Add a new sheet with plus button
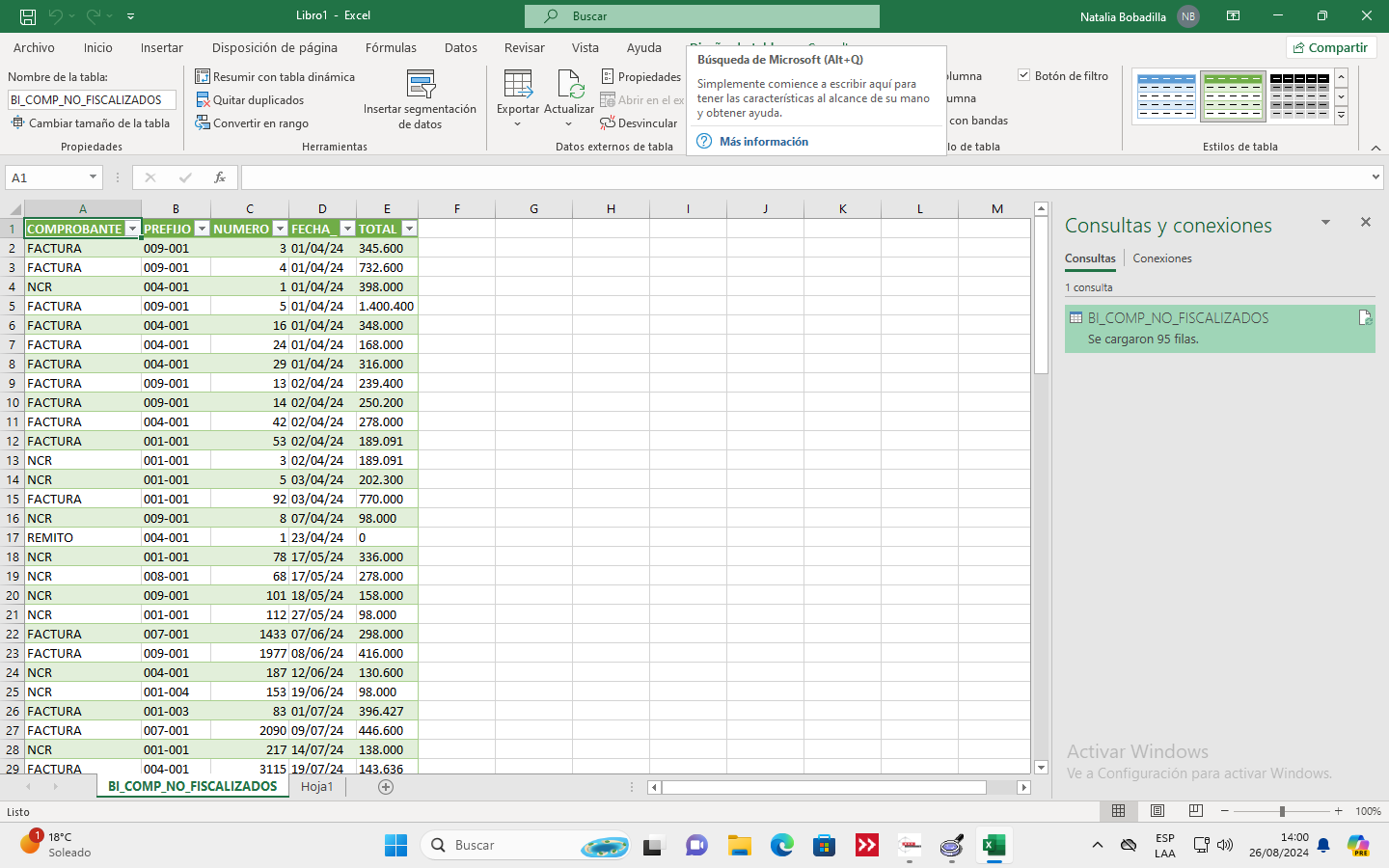This screenshot has width=1389, height=868. (x=386, y=787)
